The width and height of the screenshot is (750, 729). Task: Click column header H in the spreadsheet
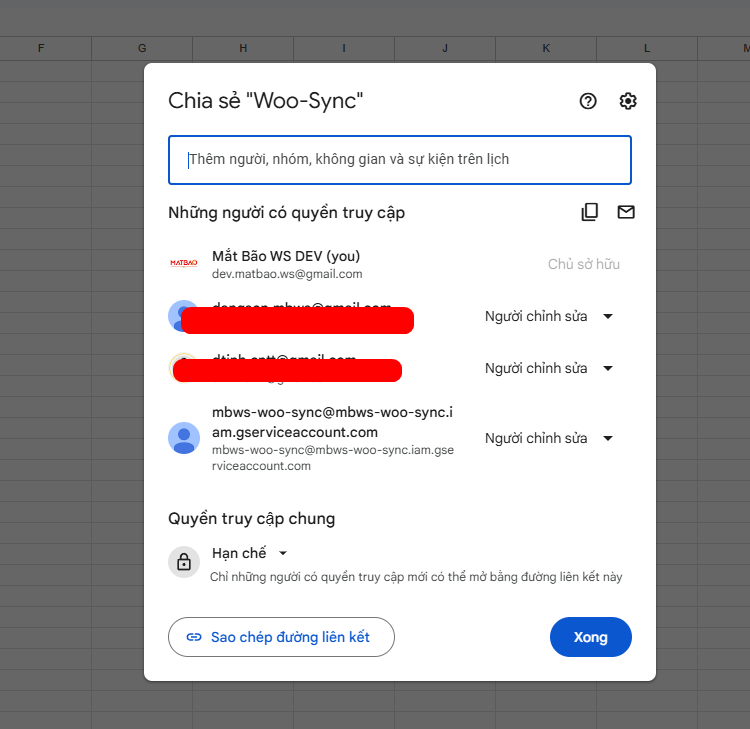coord(243,48)
